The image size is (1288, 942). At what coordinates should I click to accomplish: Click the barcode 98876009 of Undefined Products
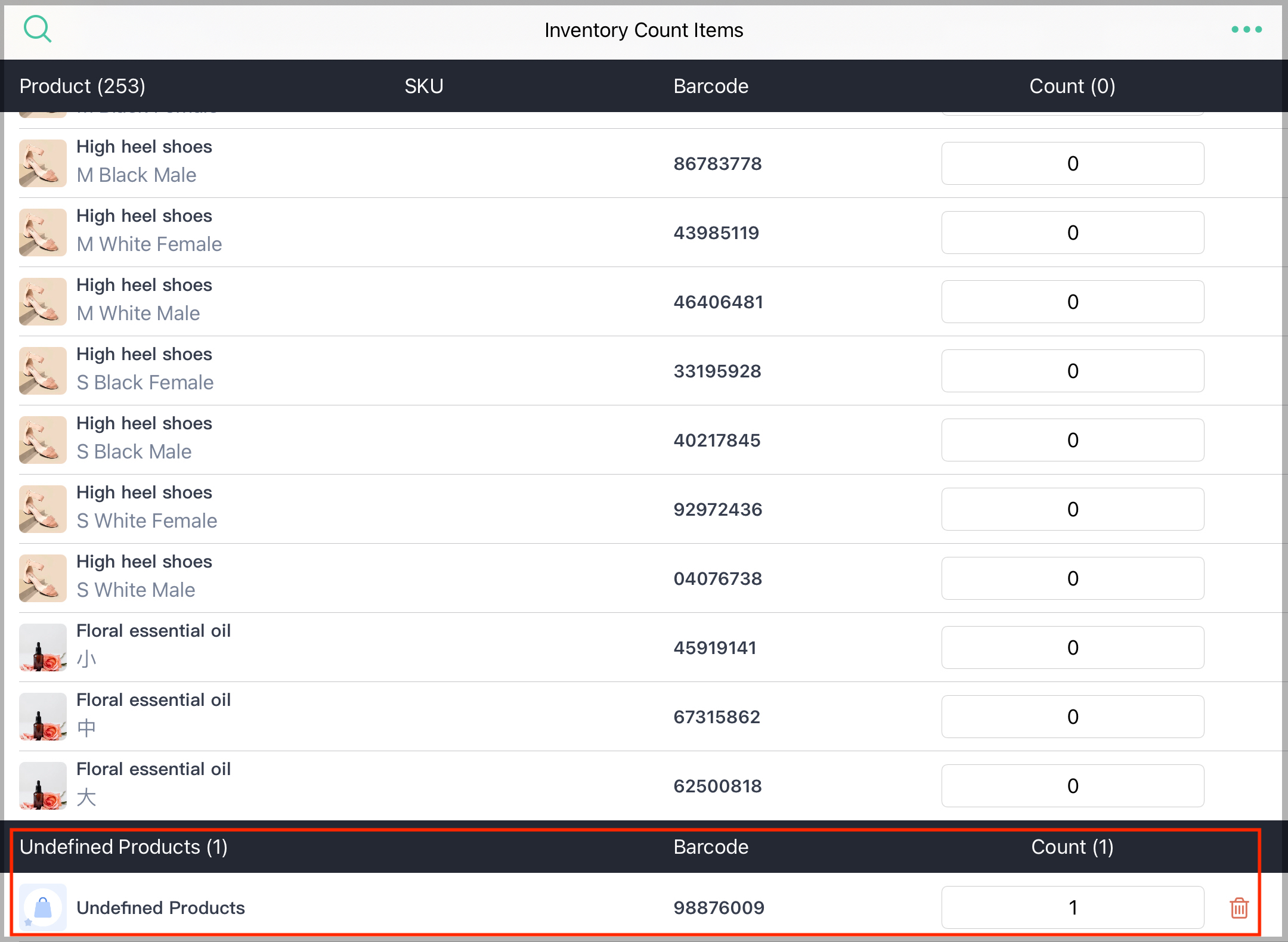point(719,907)
